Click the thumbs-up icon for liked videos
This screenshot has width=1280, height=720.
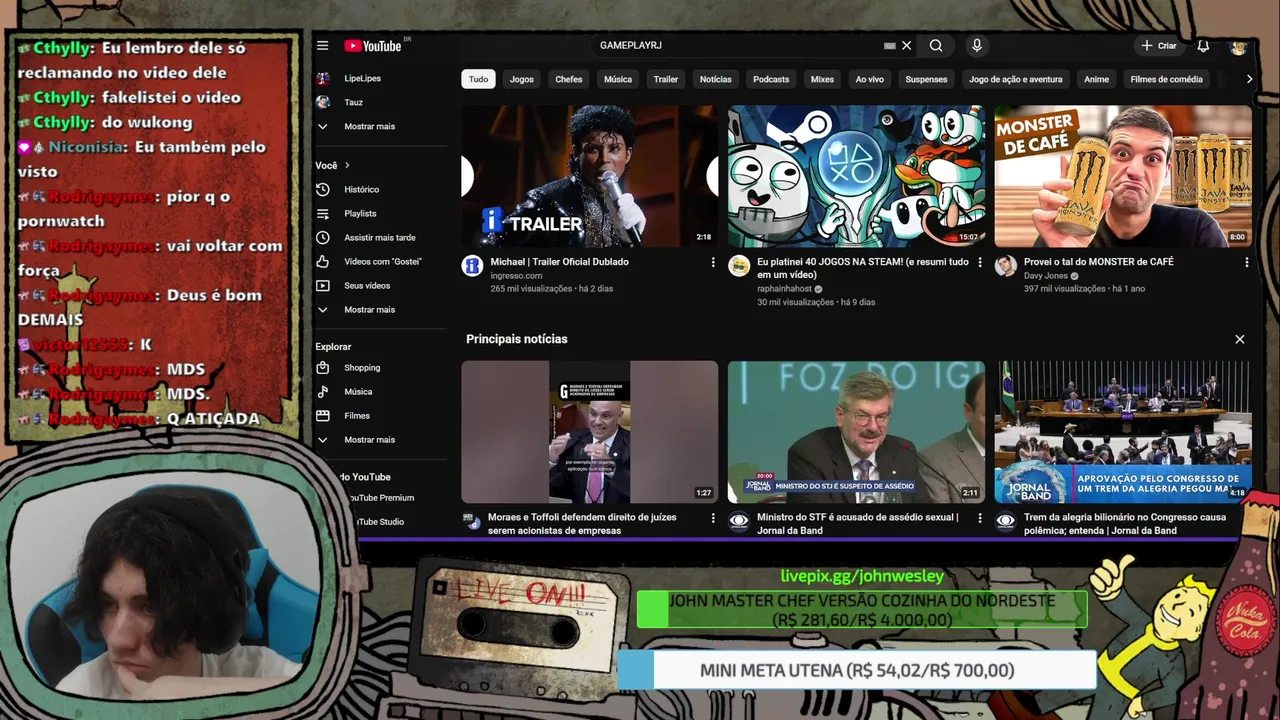click(x=323, y=261)
